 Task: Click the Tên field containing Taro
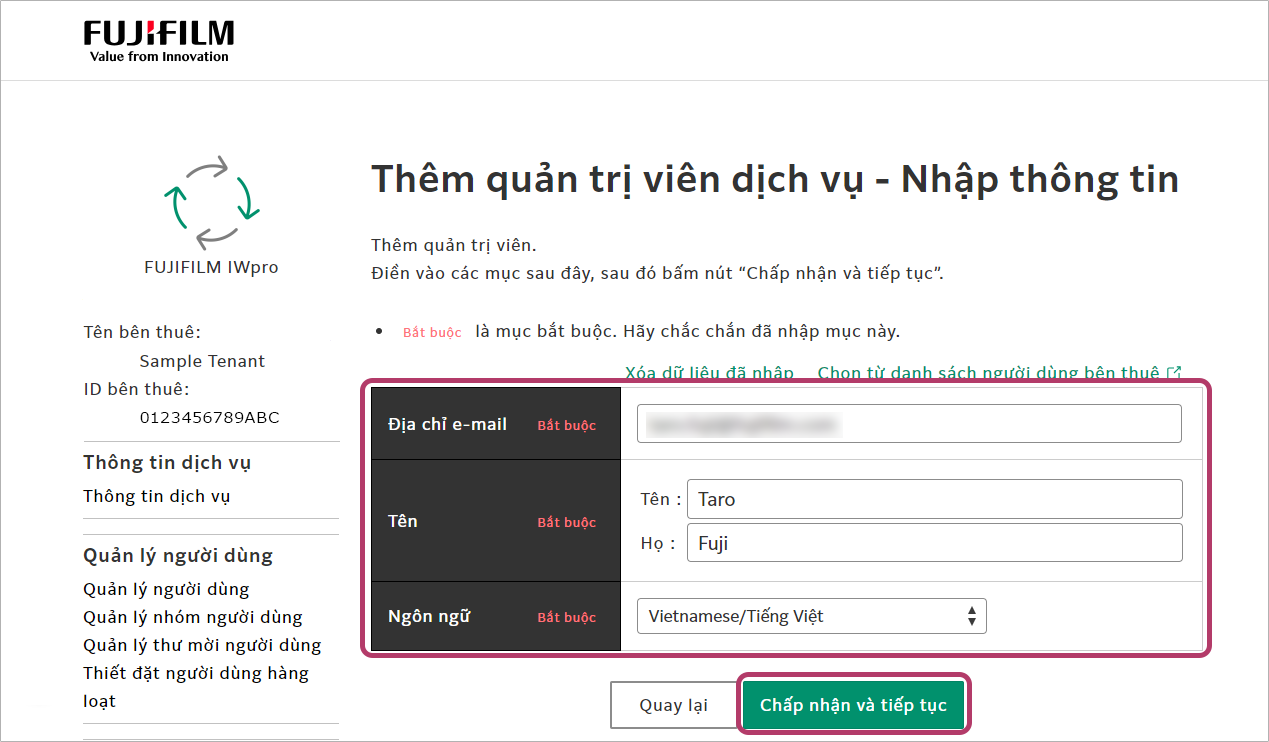tap(935, 499)
